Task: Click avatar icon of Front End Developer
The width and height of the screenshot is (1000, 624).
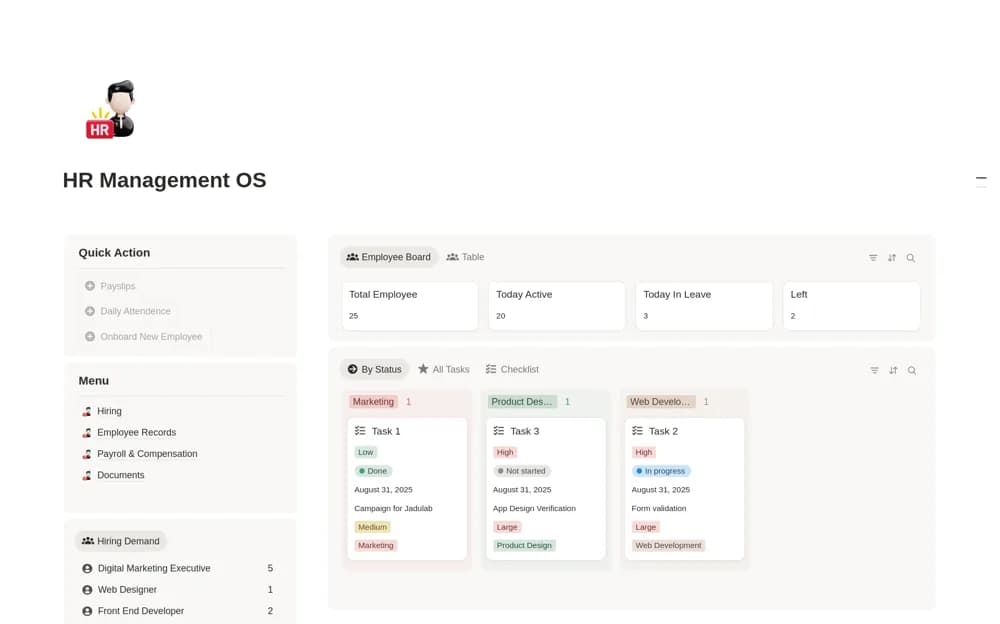Action: pyautogui.click(x=87, y=611)
